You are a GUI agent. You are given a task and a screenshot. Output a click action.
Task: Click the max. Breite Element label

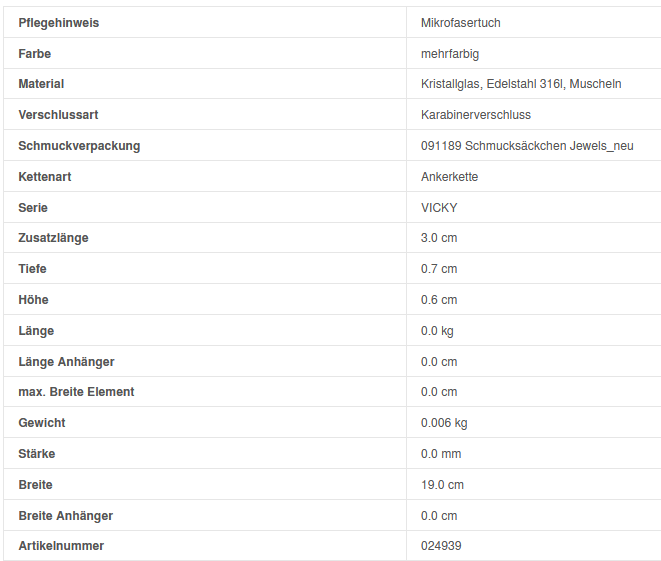pos(76,392)
